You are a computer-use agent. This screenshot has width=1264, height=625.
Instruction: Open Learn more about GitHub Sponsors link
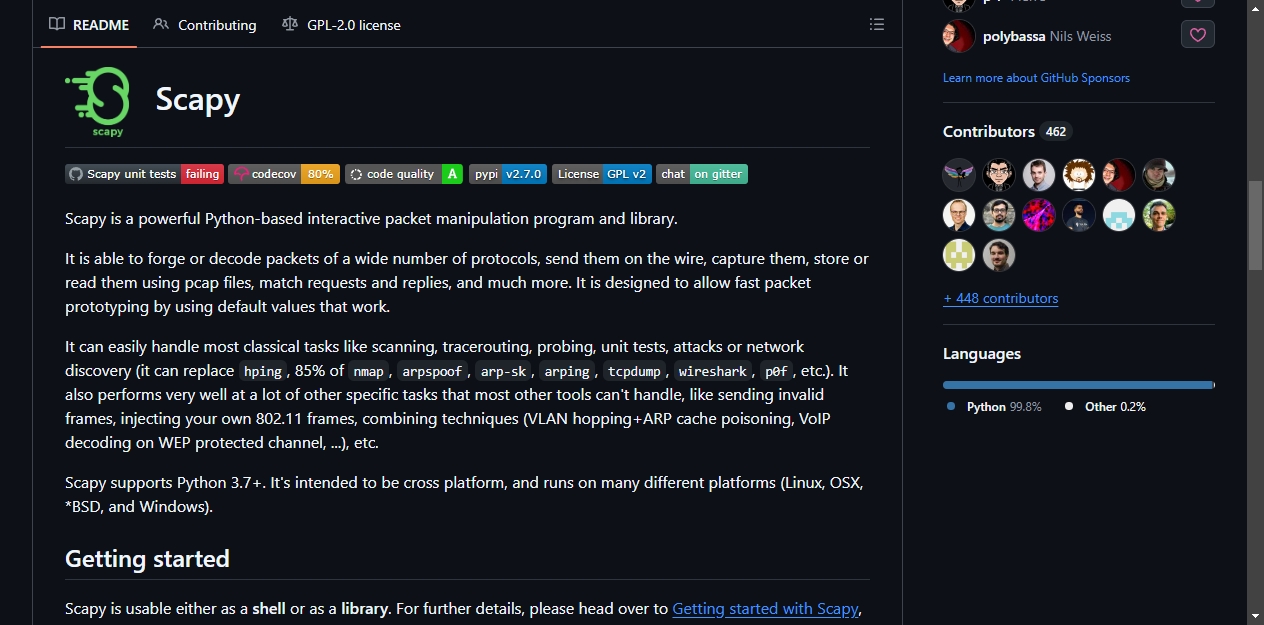[x=1036, y=78]
